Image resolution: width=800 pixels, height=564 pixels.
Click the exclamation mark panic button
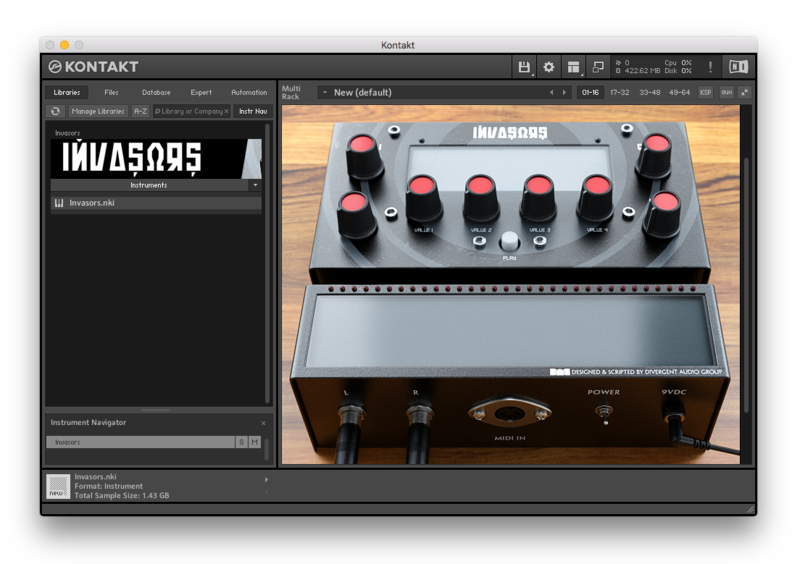711,67
